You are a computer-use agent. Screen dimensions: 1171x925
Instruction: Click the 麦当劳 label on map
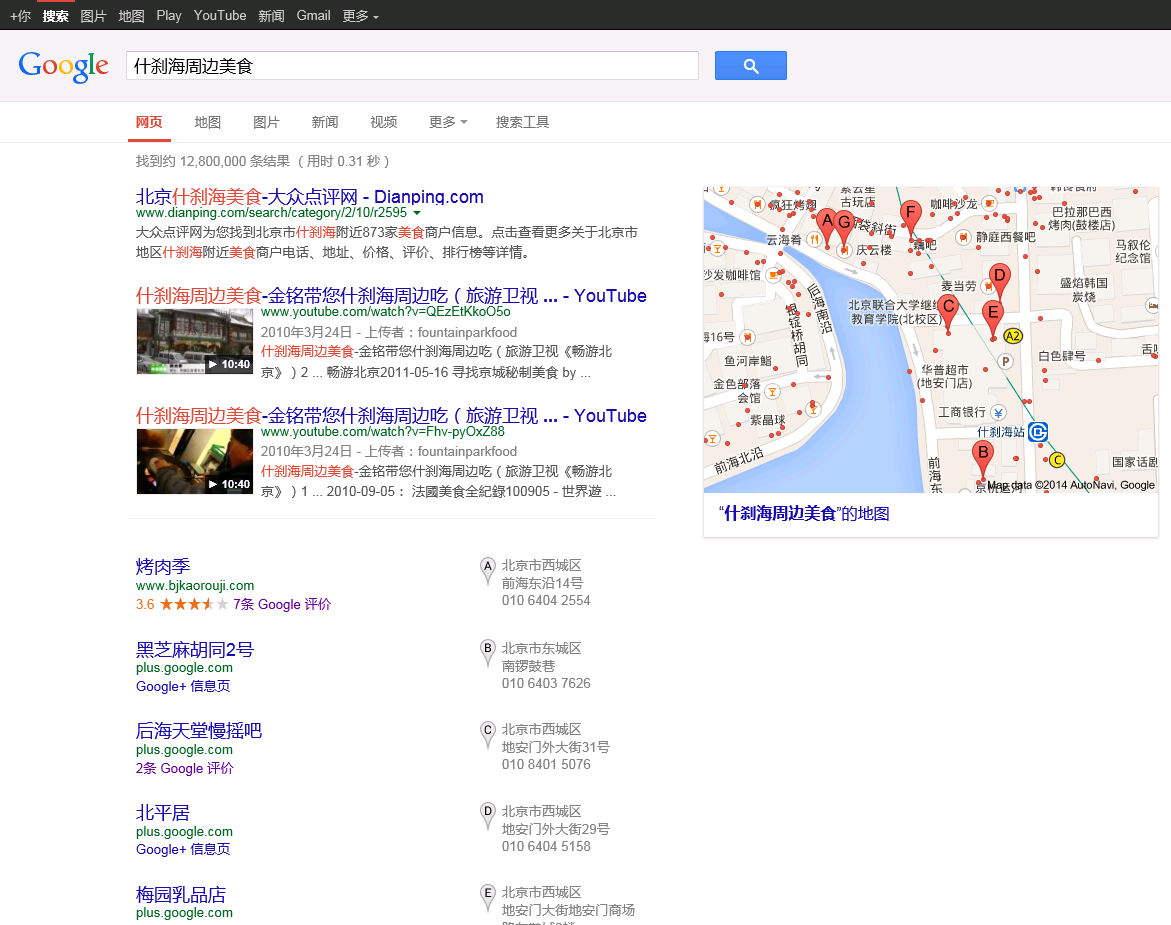pos(958,286)
